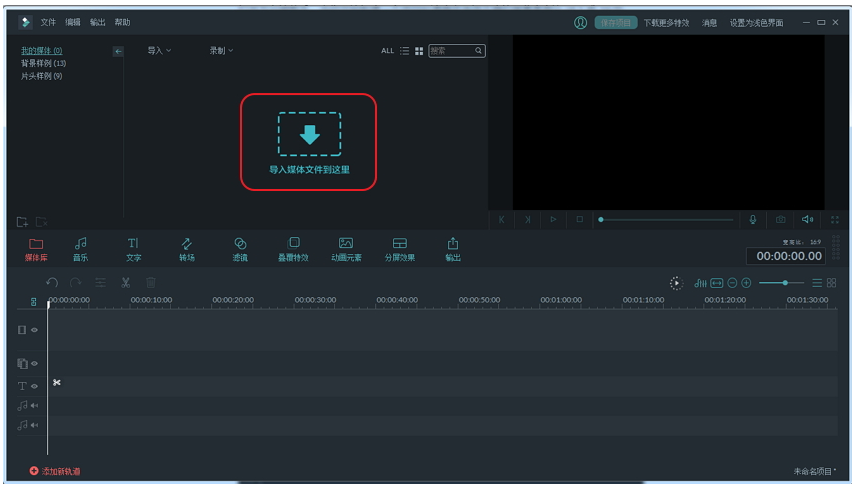Select 背景样例 (13) folder
This screenshot has height=488, width=852.
(x=43, y=63)
